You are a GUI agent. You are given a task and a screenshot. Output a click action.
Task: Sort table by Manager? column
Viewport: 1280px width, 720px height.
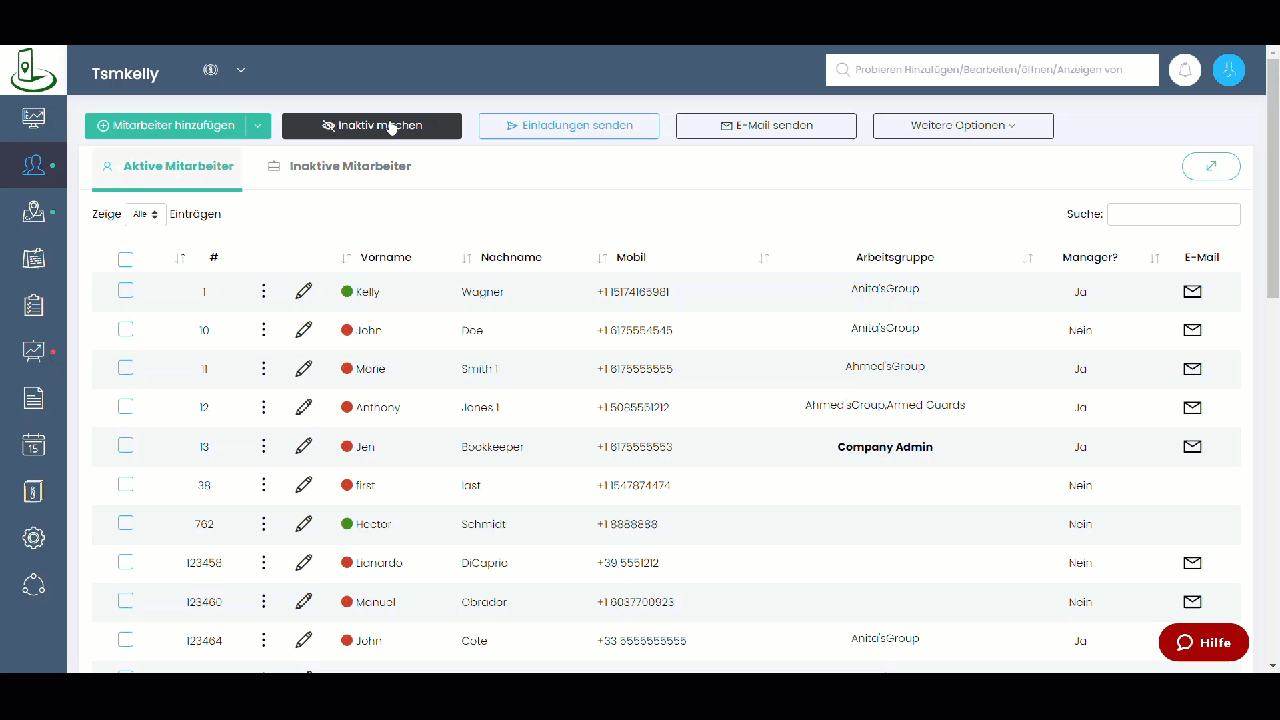click(1090, 257)
